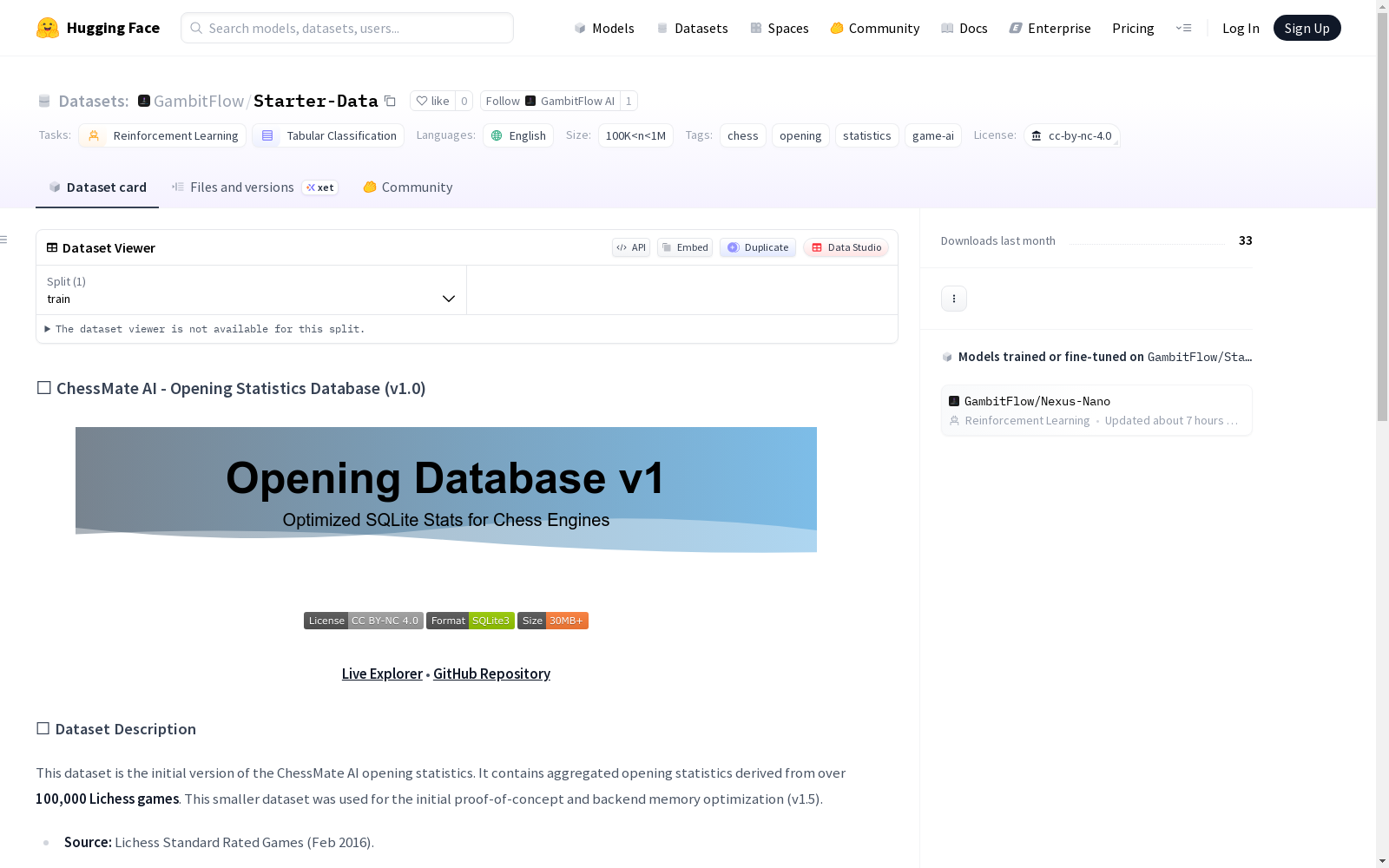Open Enterprise page
Image resolution: width=1389 pixels, height=868 pixels.
[x=1050, y=28]
